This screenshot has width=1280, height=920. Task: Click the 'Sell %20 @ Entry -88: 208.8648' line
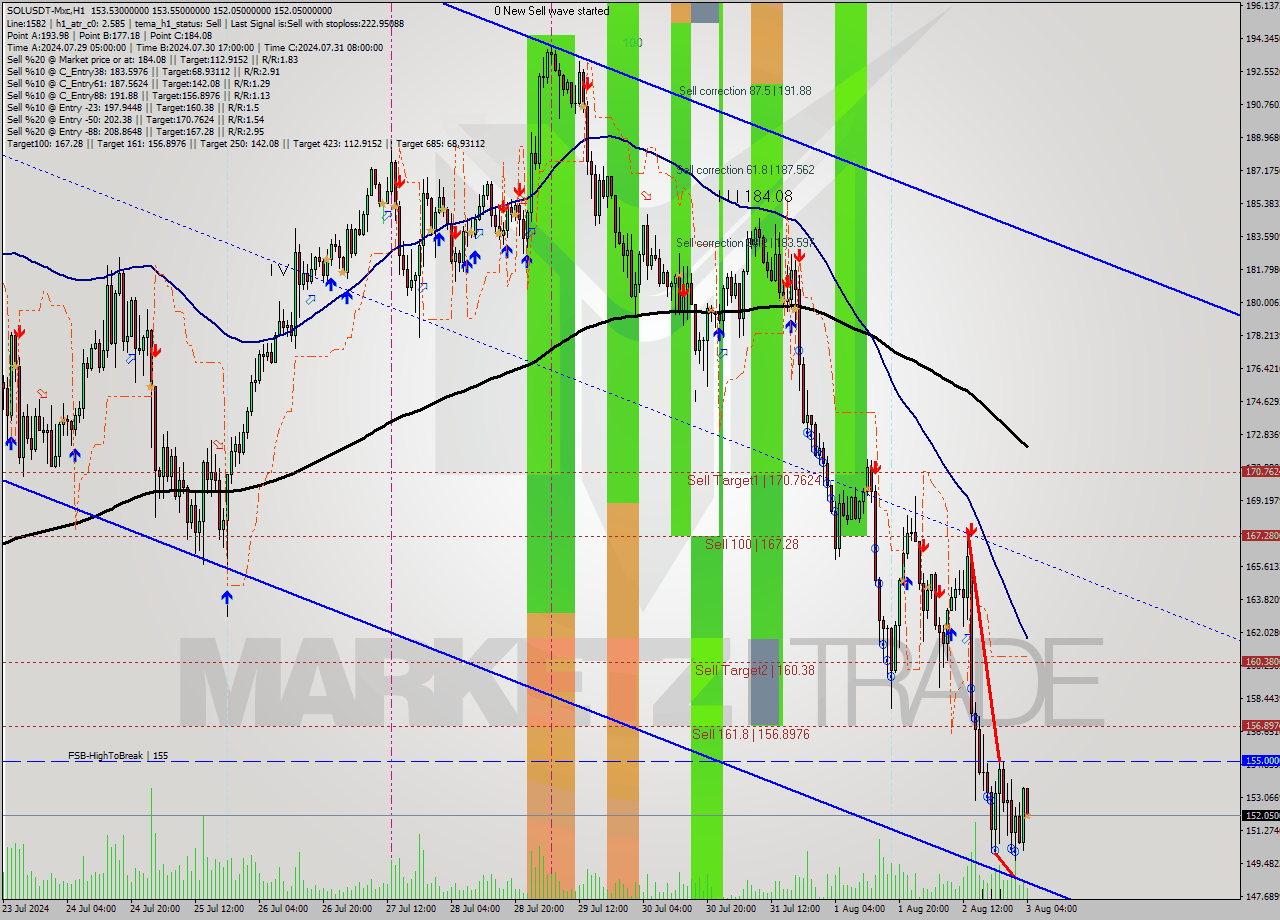[135, 131]
